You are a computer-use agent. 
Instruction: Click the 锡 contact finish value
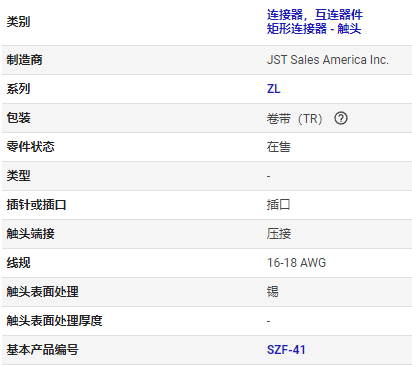pos(272,292)
